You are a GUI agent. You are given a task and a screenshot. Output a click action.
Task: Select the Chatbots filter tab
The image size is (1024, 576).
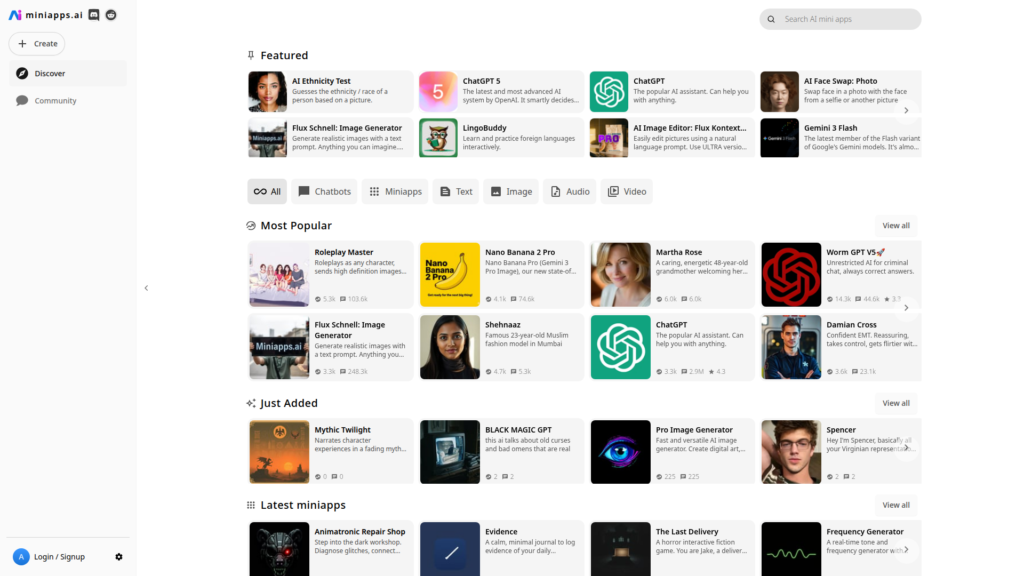click(324, 191)
